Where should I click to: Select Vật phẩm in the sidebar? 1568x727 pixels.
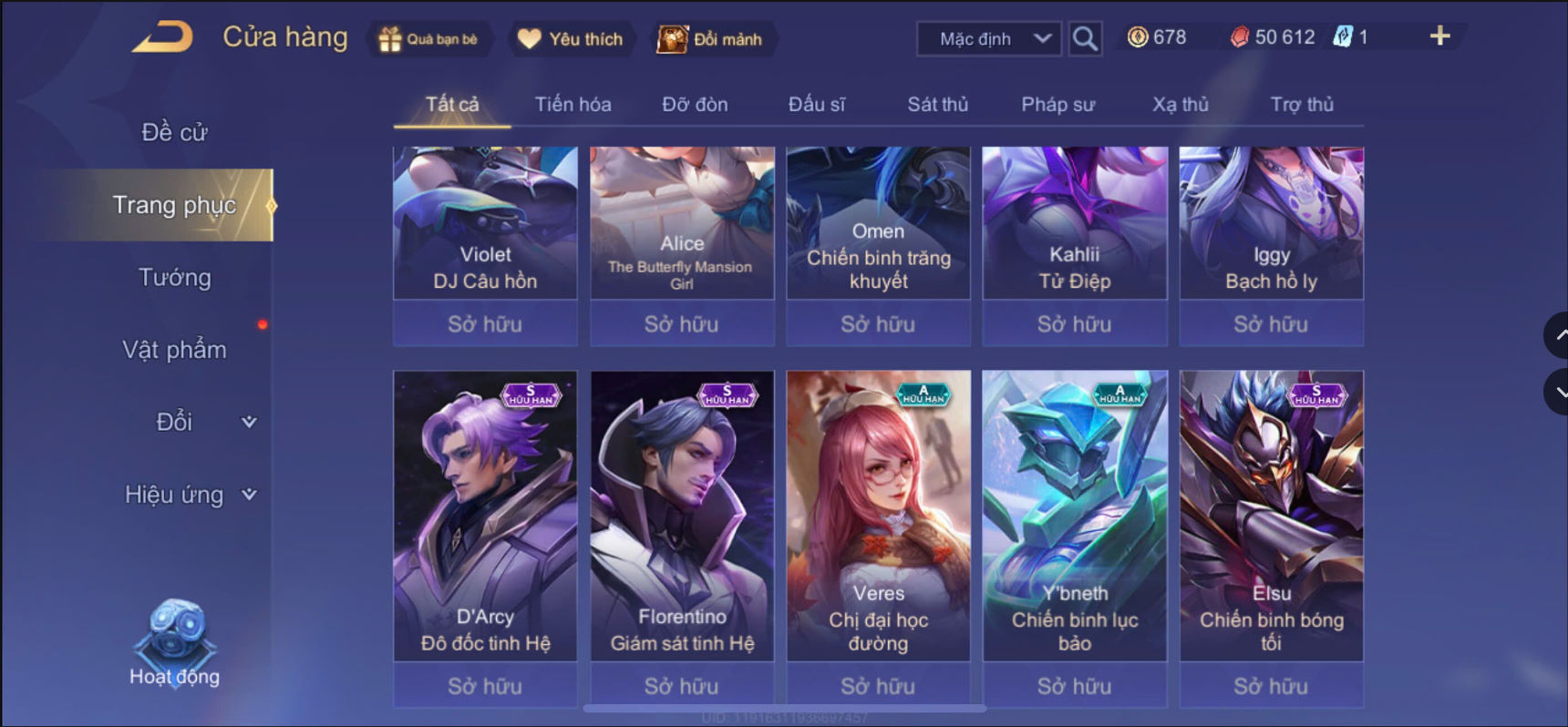point(174,350)
